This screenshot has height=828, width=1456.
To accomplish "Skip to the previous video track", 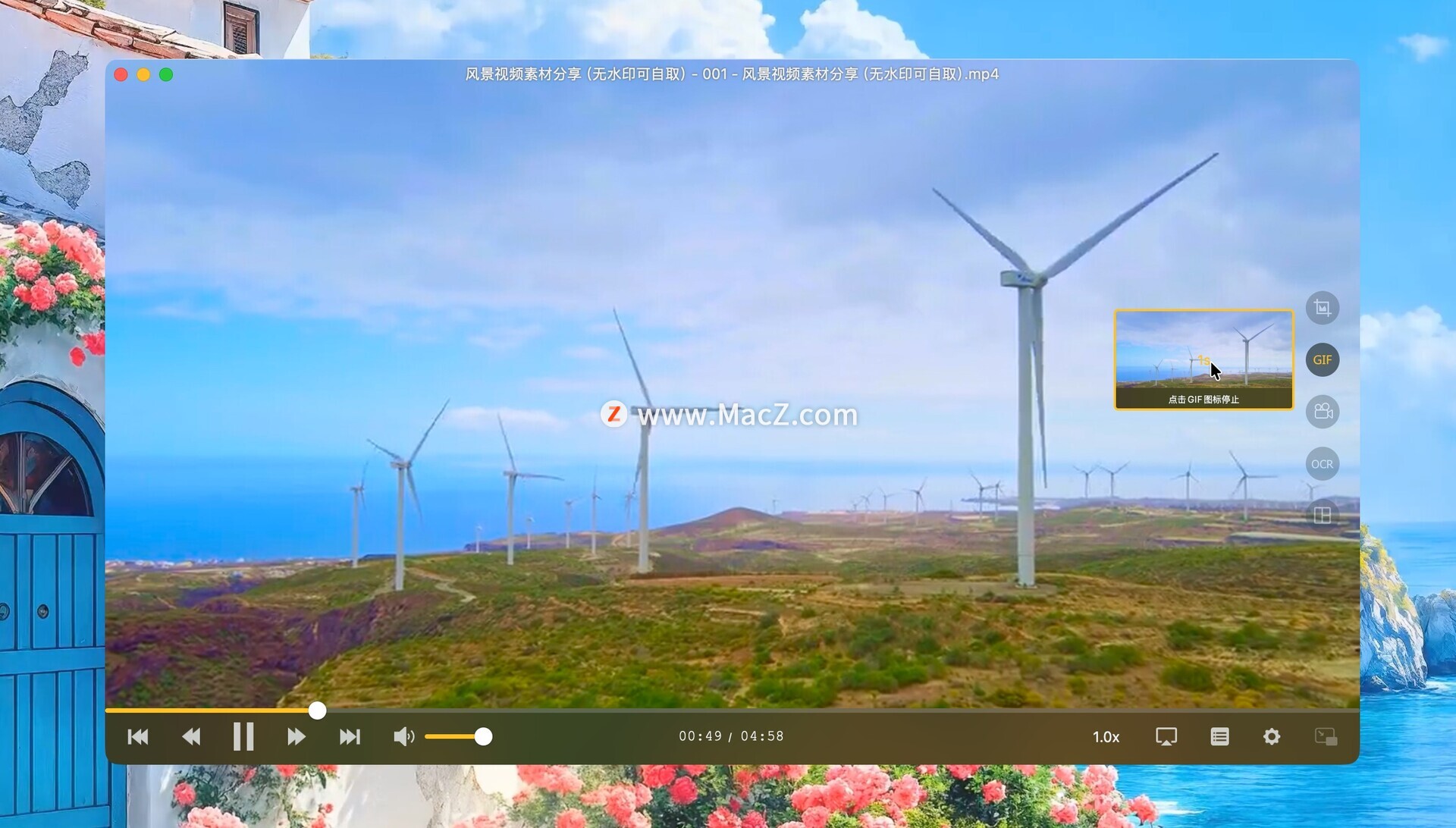I will pyautogui.click(x=138, y=737).
